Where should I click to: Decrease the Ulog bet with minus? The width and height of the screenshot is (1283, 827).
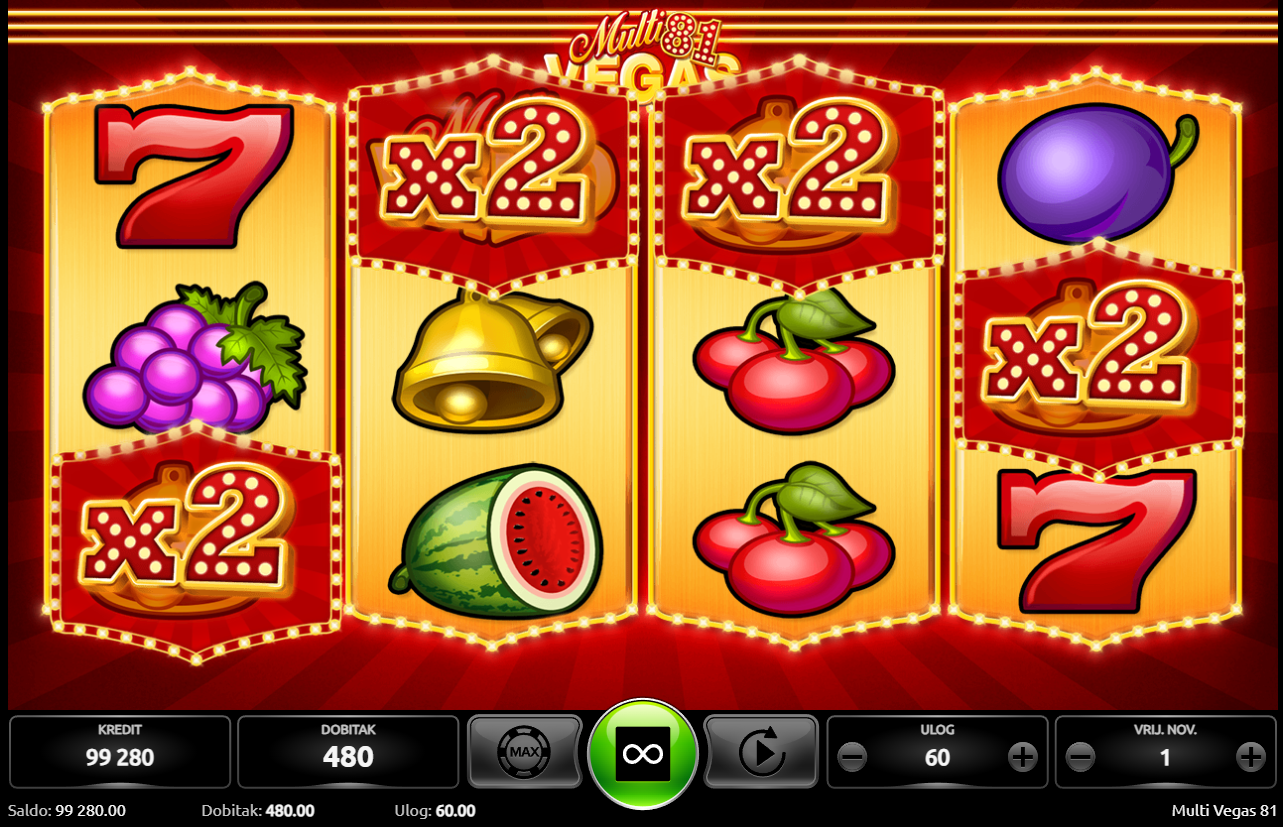point(852,757)
